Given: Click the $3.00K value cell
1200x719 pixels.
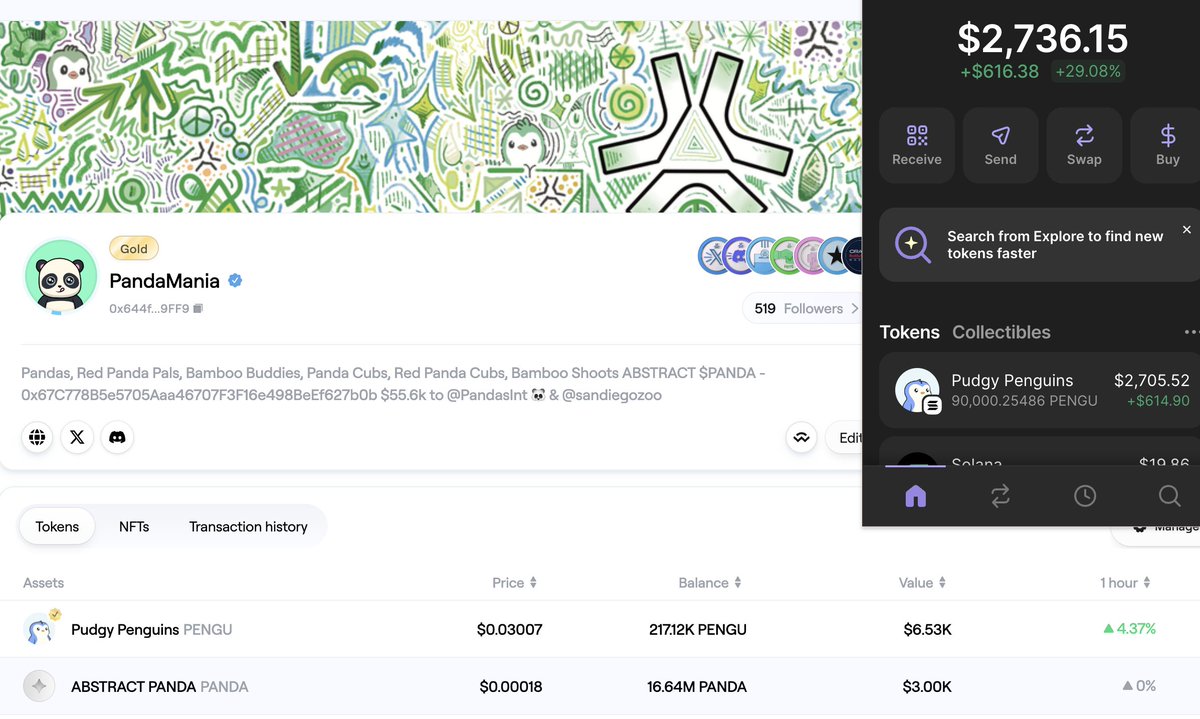Looking at the screenshot, I should pyautogui.click(x=927, y=686).
